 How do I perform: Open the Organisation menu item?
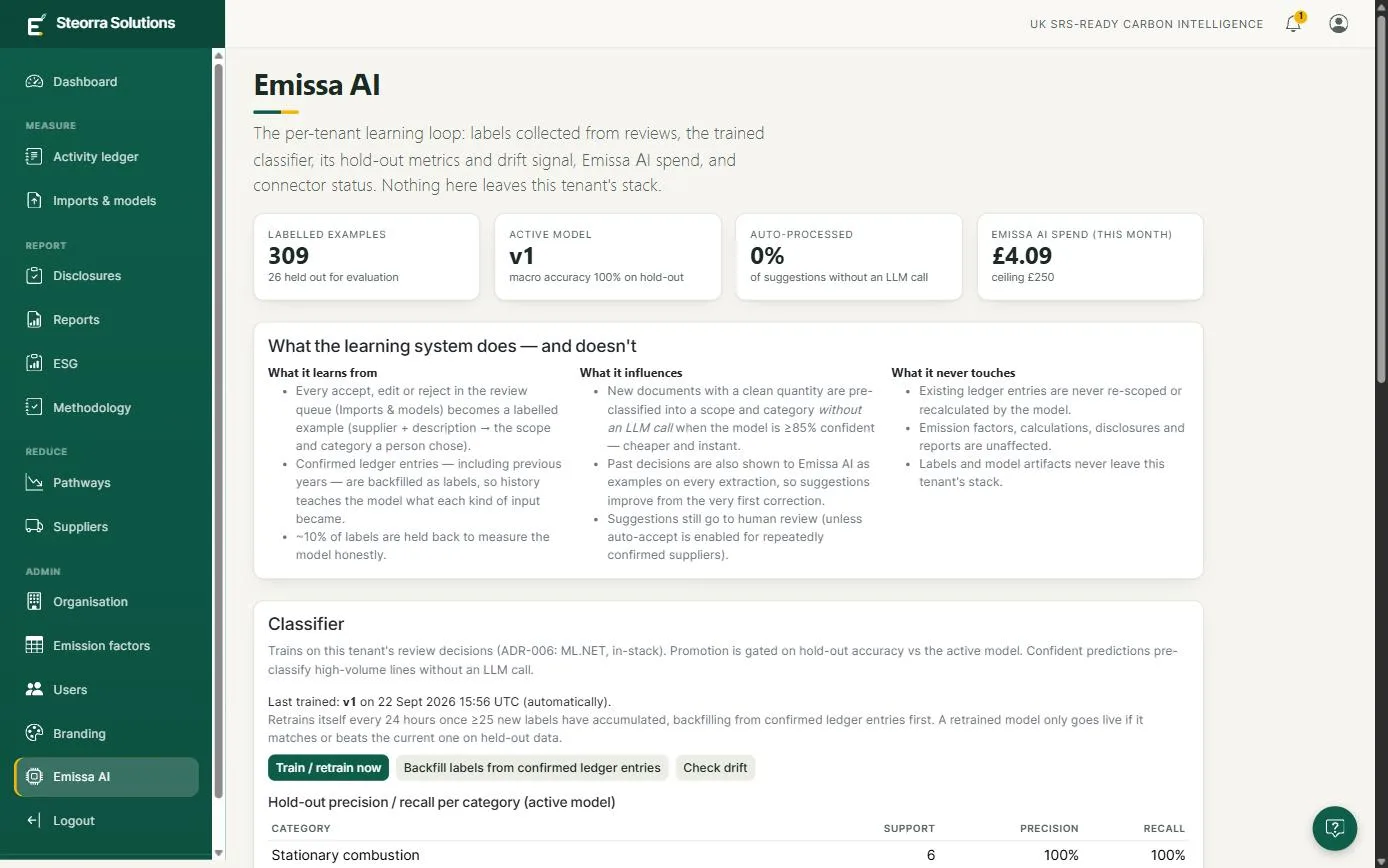[x=106, y=602]
